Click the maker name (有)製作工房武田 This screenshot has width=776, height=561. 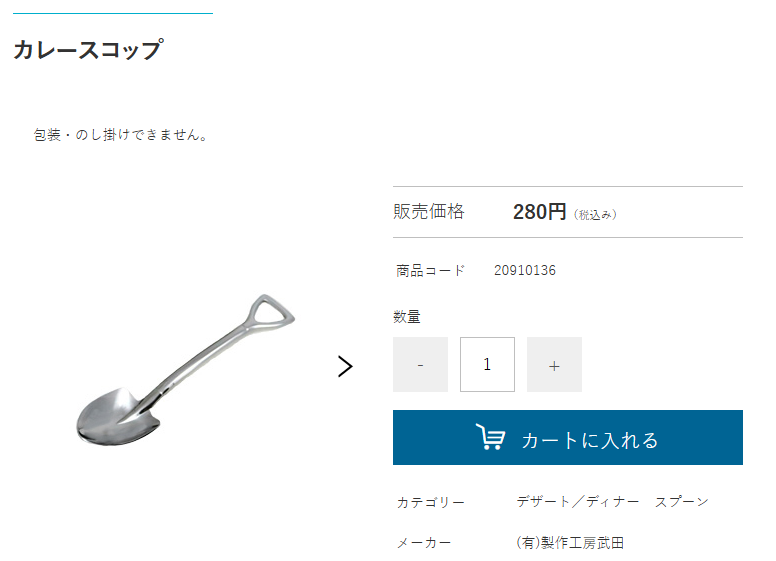click(570, 543)
